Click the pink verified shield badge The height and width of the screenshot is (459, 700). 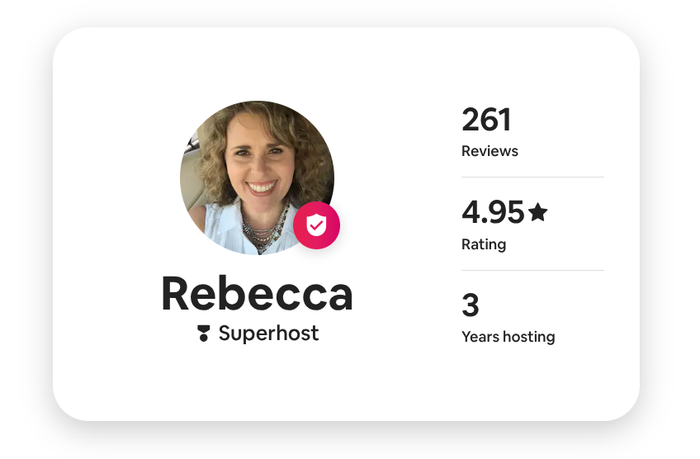[x=316, y=226]
